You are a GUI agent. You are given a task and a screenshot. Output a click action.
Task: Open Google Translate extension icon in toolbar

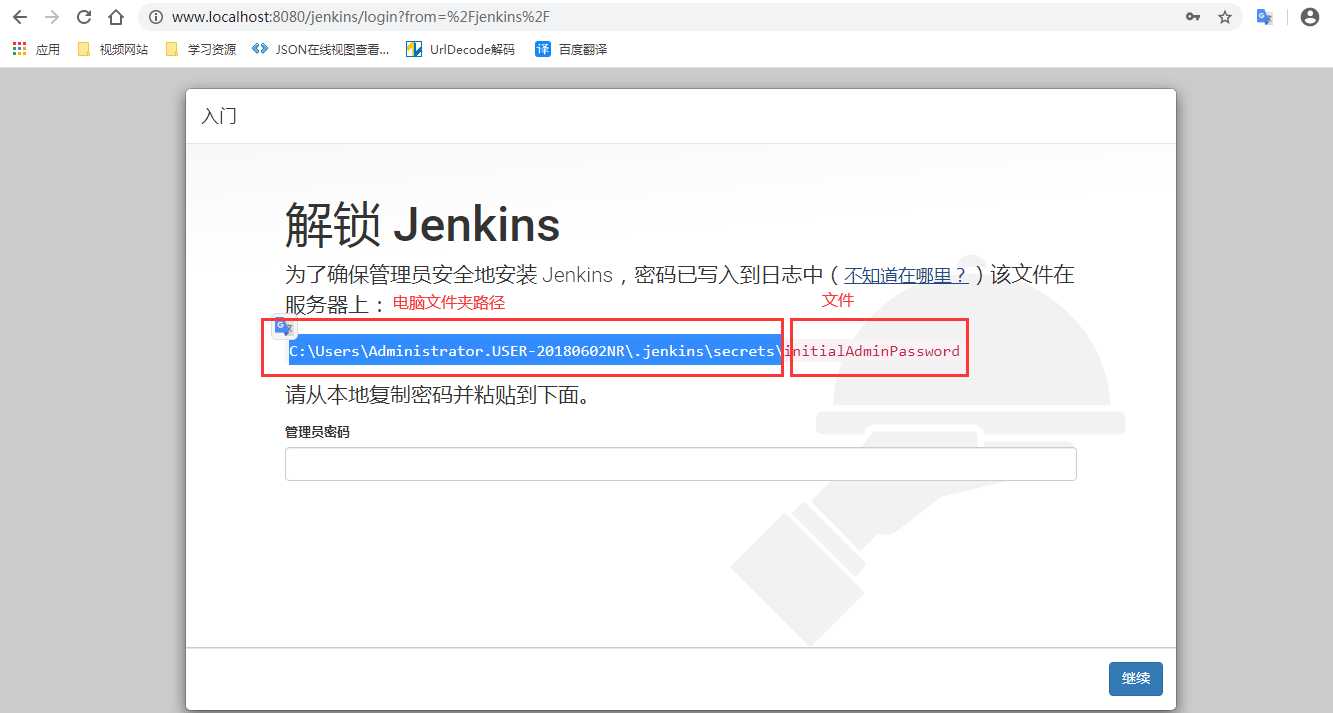pos(1265,17)
